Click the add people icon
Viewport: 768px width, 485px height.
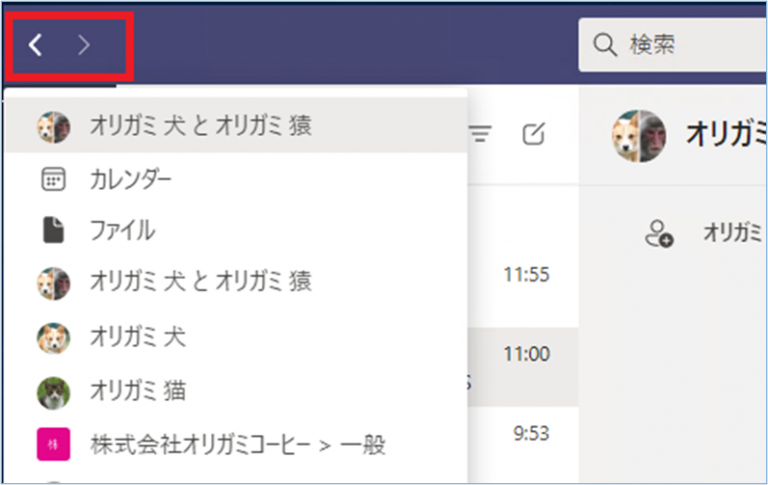(659, 234)
